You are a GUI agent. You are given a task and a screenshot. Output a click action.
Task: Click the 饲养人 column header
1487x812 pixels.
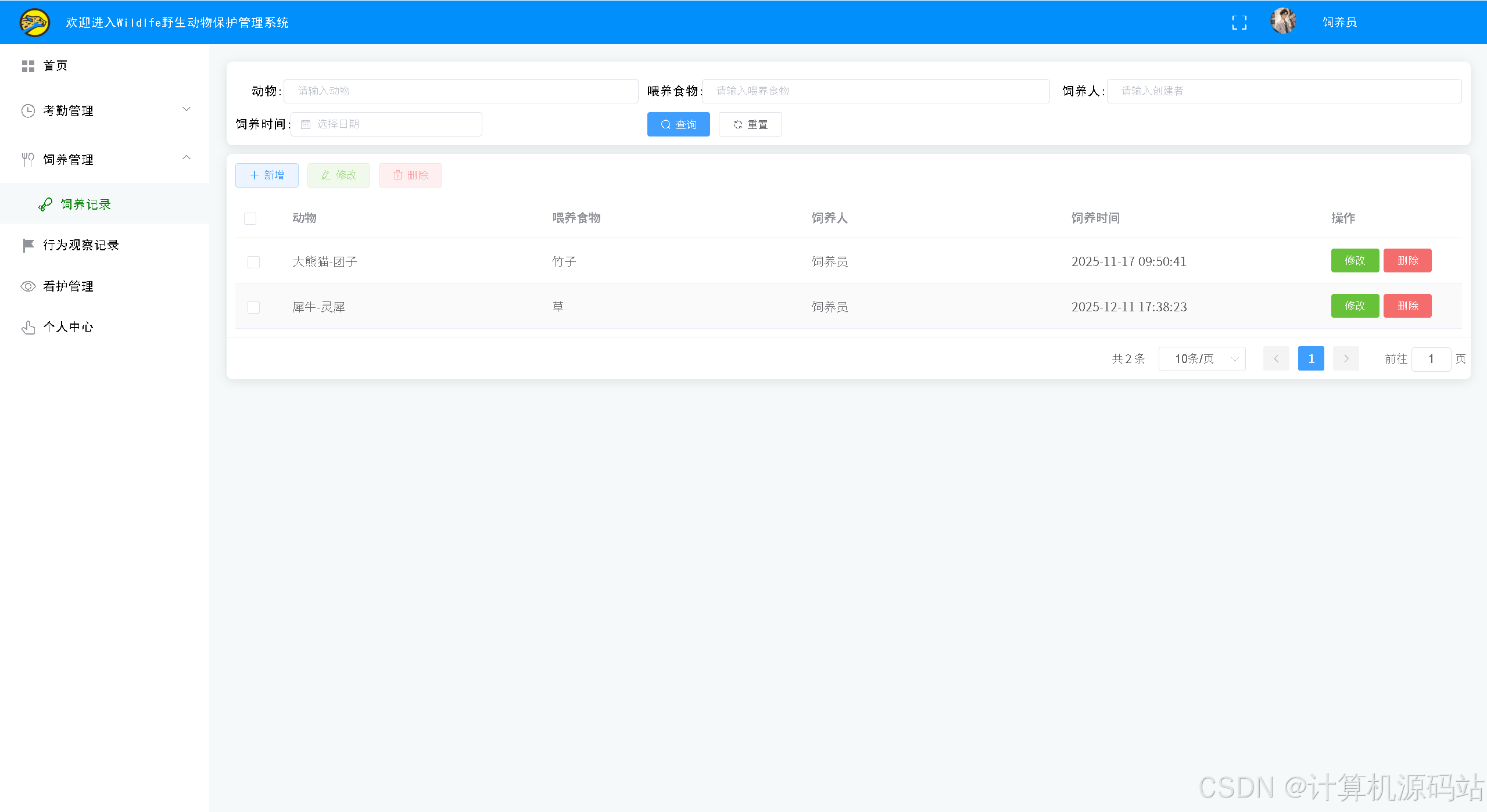click(830, 218)
